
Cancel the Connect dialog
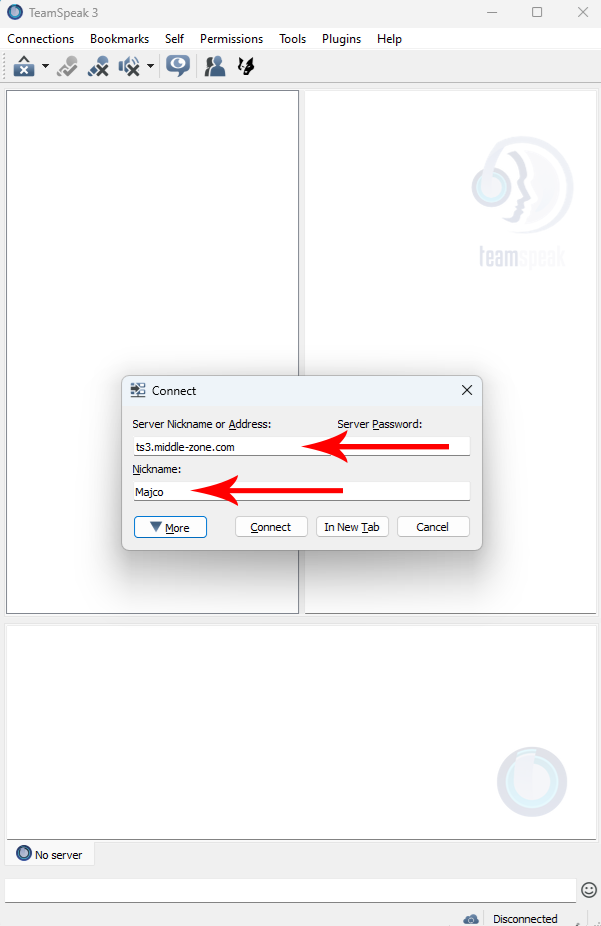click(433, 527)
